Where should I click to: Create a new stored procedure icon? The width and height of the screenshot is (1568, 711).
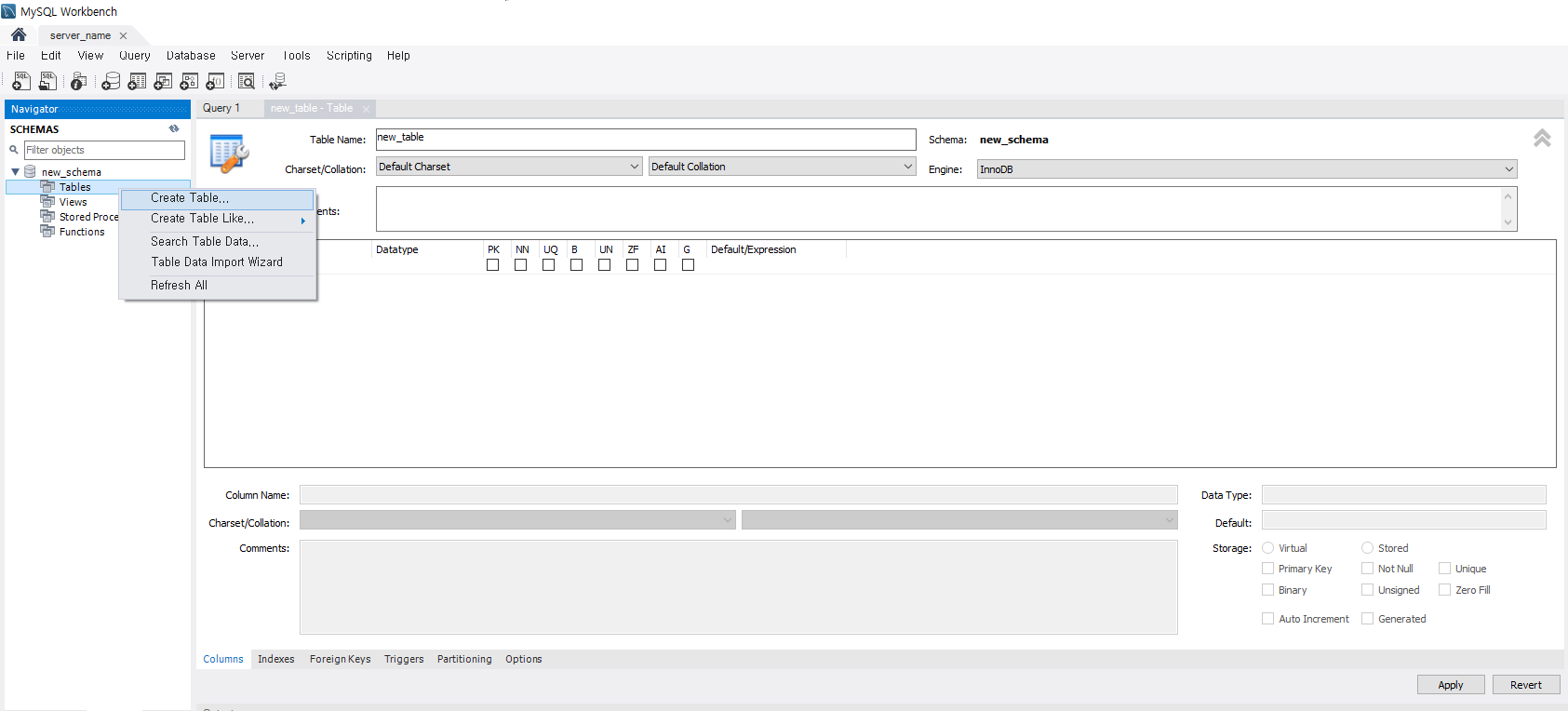[x=189, y=82]
